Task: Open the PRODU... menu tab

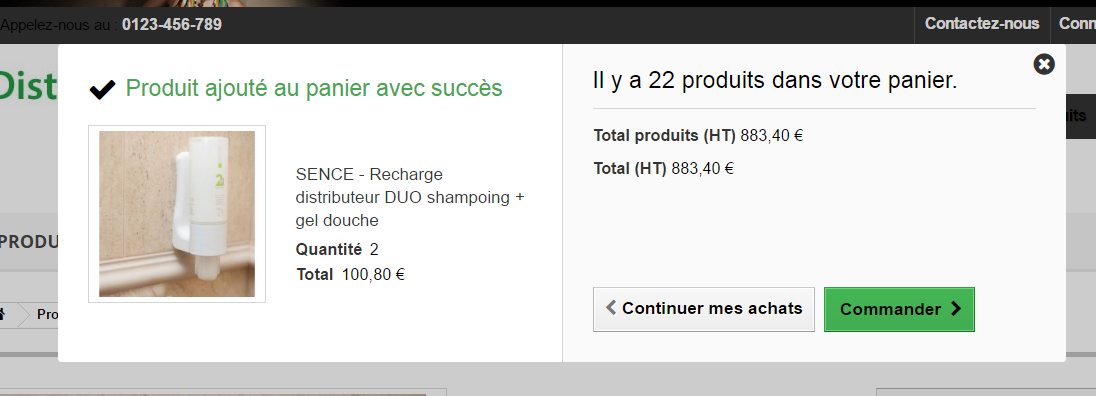Action: [29, 242]
